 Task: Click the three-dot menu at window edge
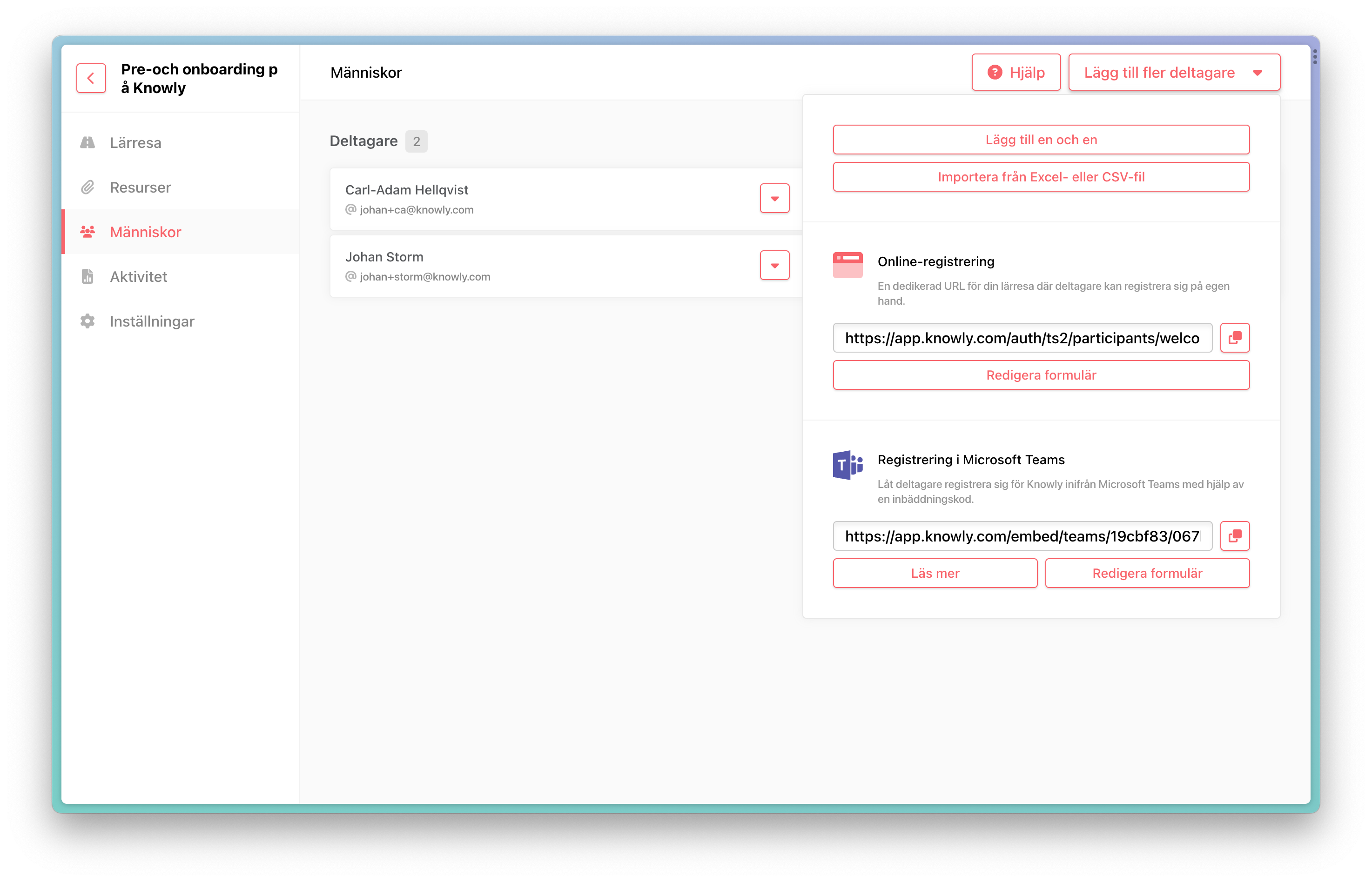click(1315, 57)
